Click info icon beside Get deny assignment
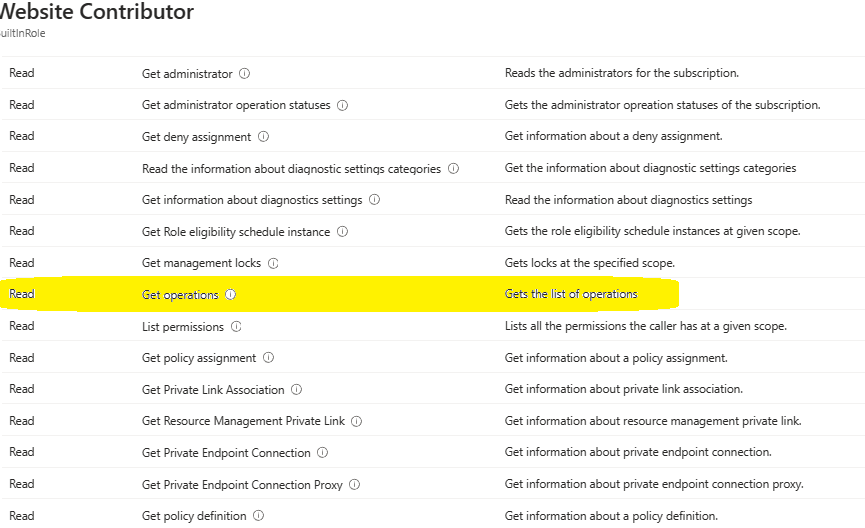 pyautogui.click(x=264, y=136)
